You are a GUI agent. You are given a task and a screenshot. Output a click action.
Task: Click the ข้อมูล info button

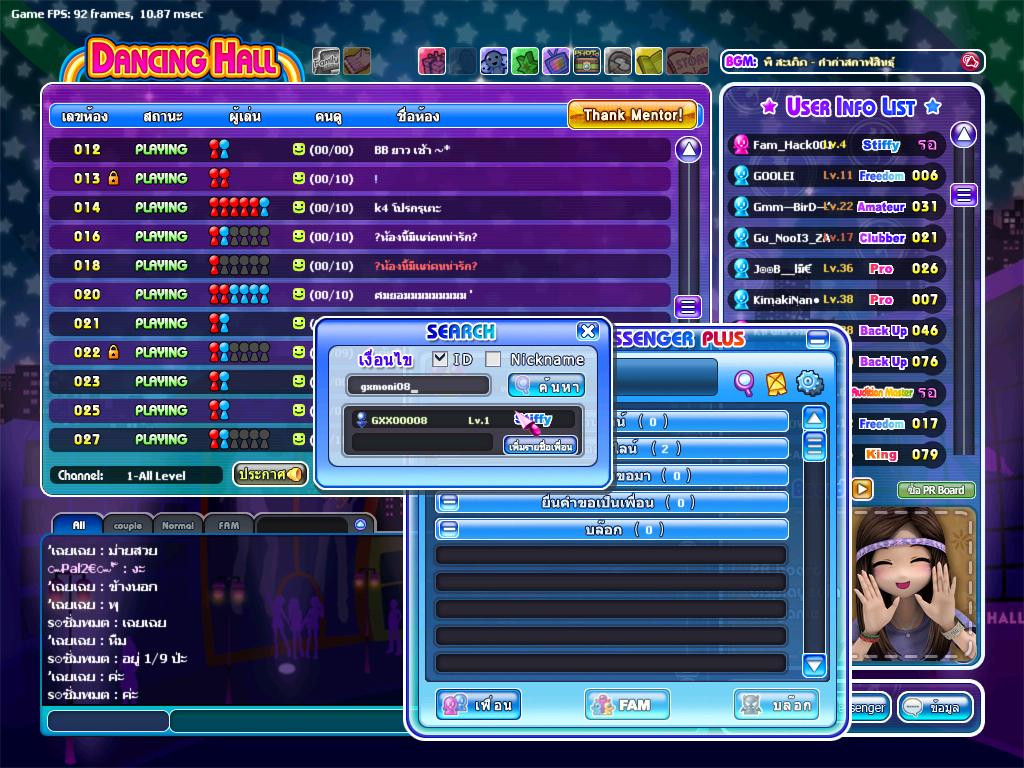tap(936, 707)
